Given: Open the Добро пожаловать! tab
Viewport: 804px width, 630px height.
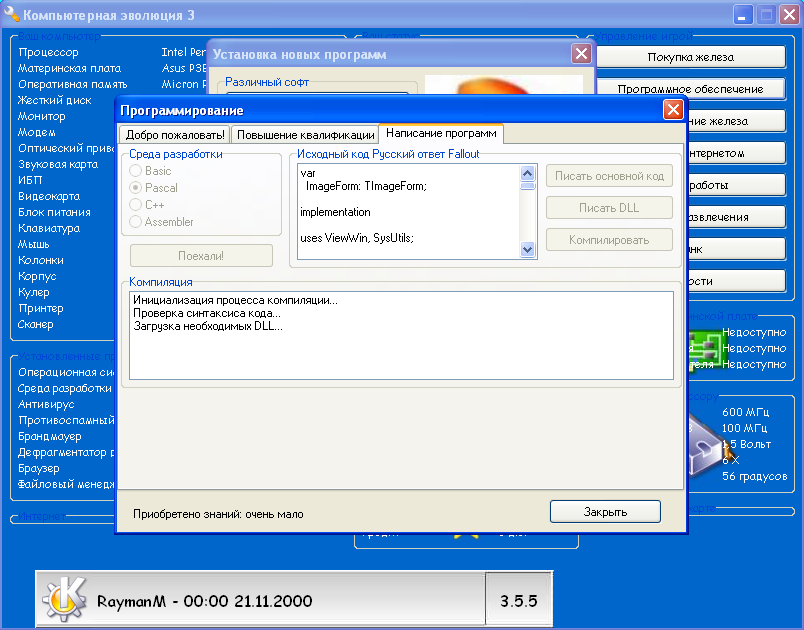Looking at the screenshot, I should [175, 135].
